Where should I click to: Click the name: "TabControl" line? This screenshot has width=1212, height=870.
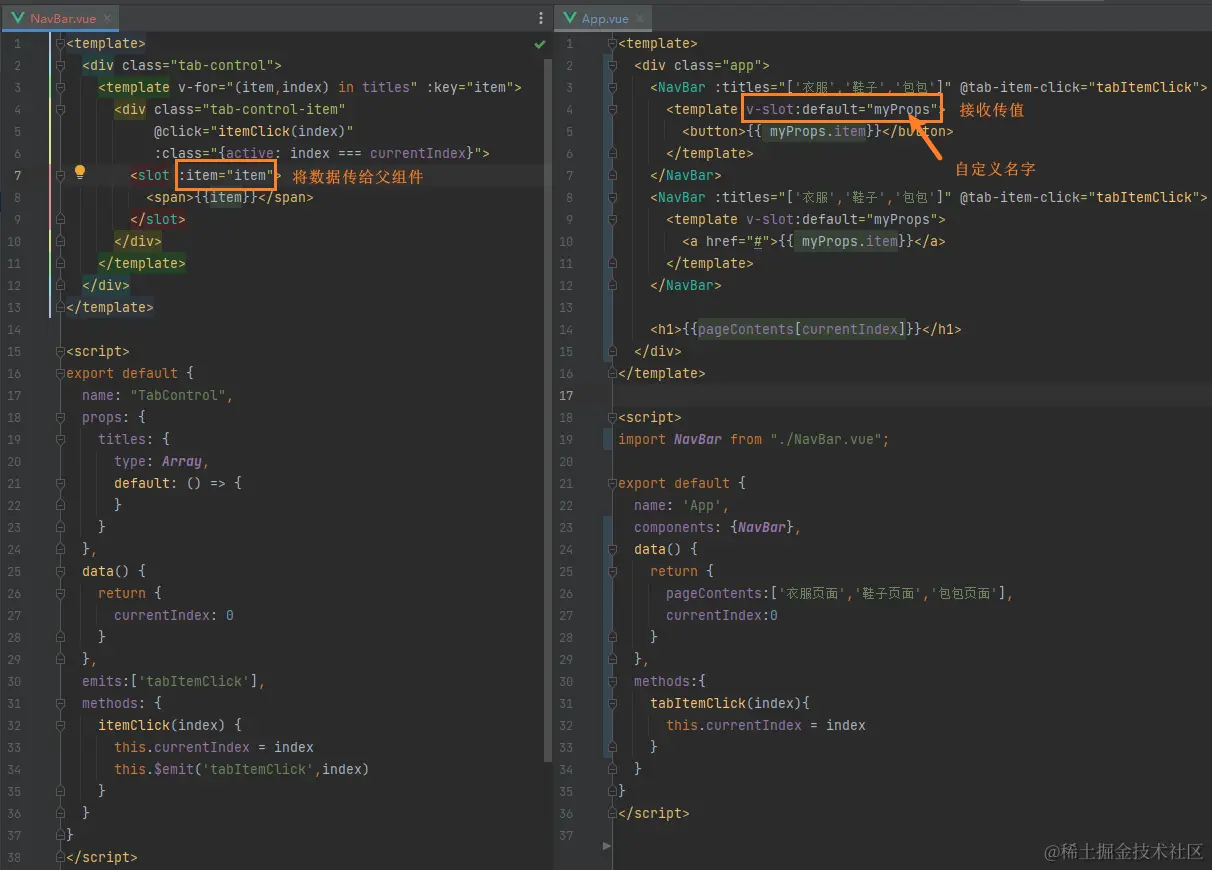pos(157,396)
